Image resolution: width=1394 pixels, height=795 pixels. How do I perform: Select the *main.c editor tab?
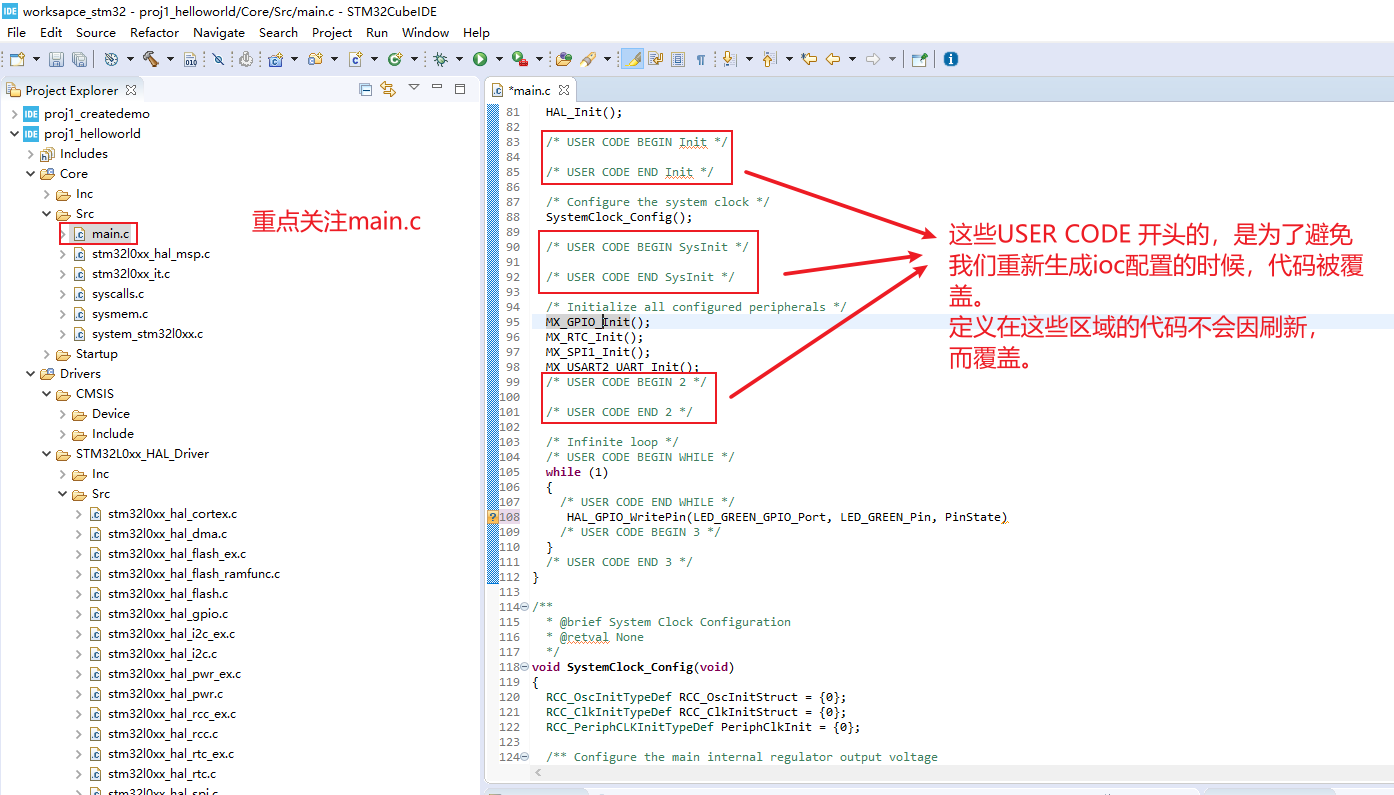point(529,90)
